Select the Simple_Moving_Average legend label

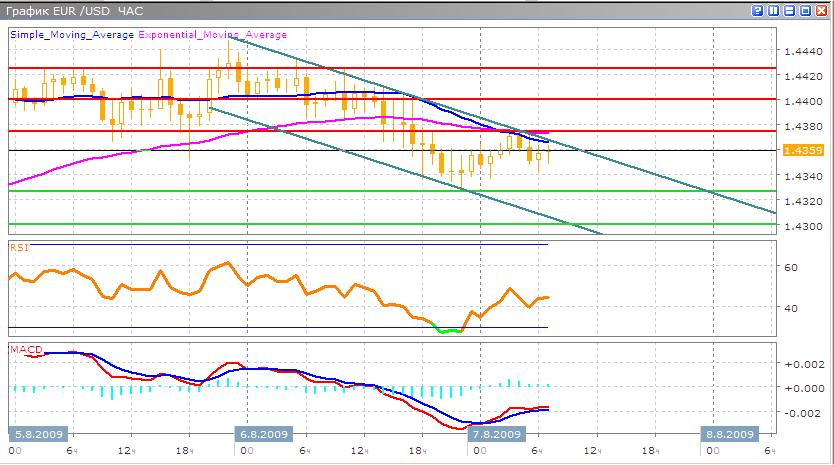(72, 33)
